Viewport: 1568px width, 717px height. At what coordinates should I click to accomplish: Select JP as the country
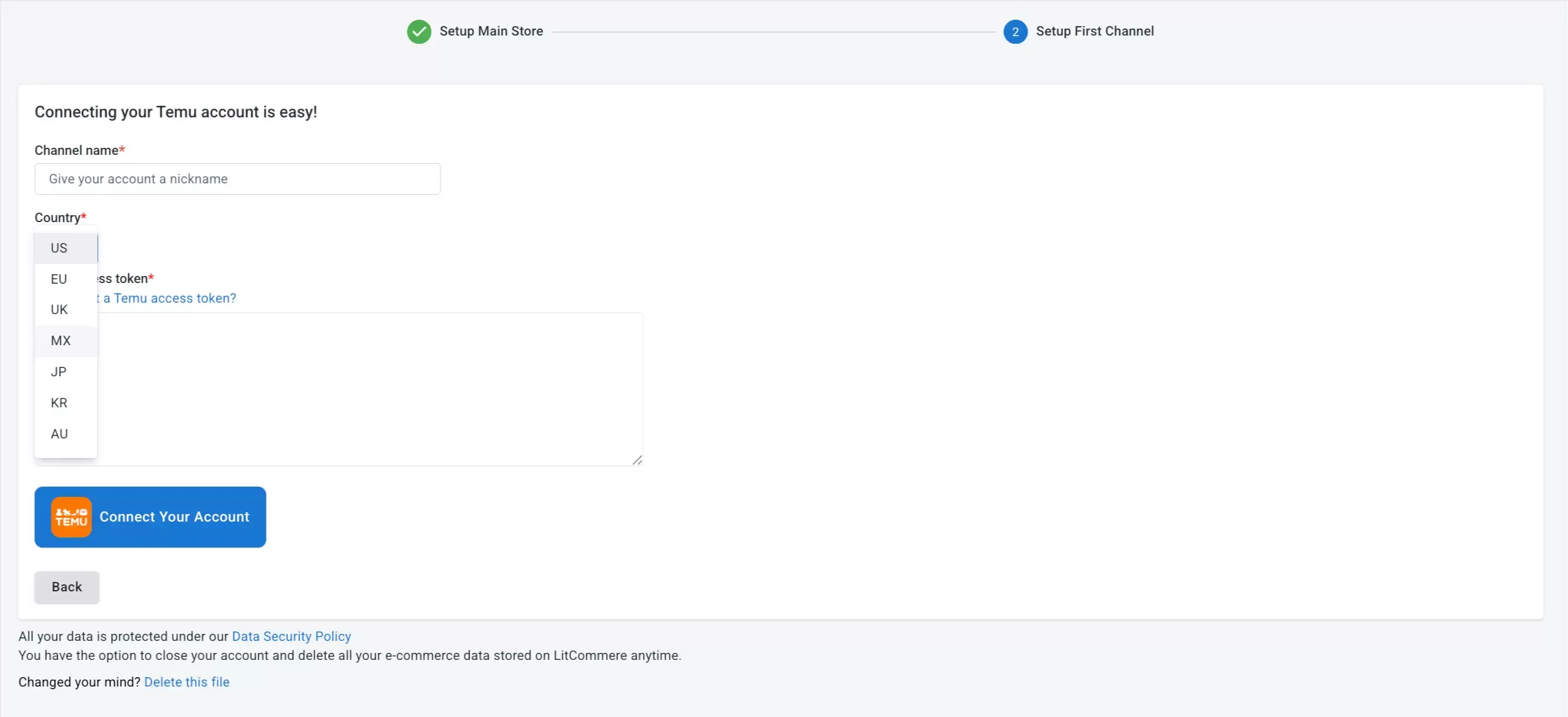coord(58,371)
